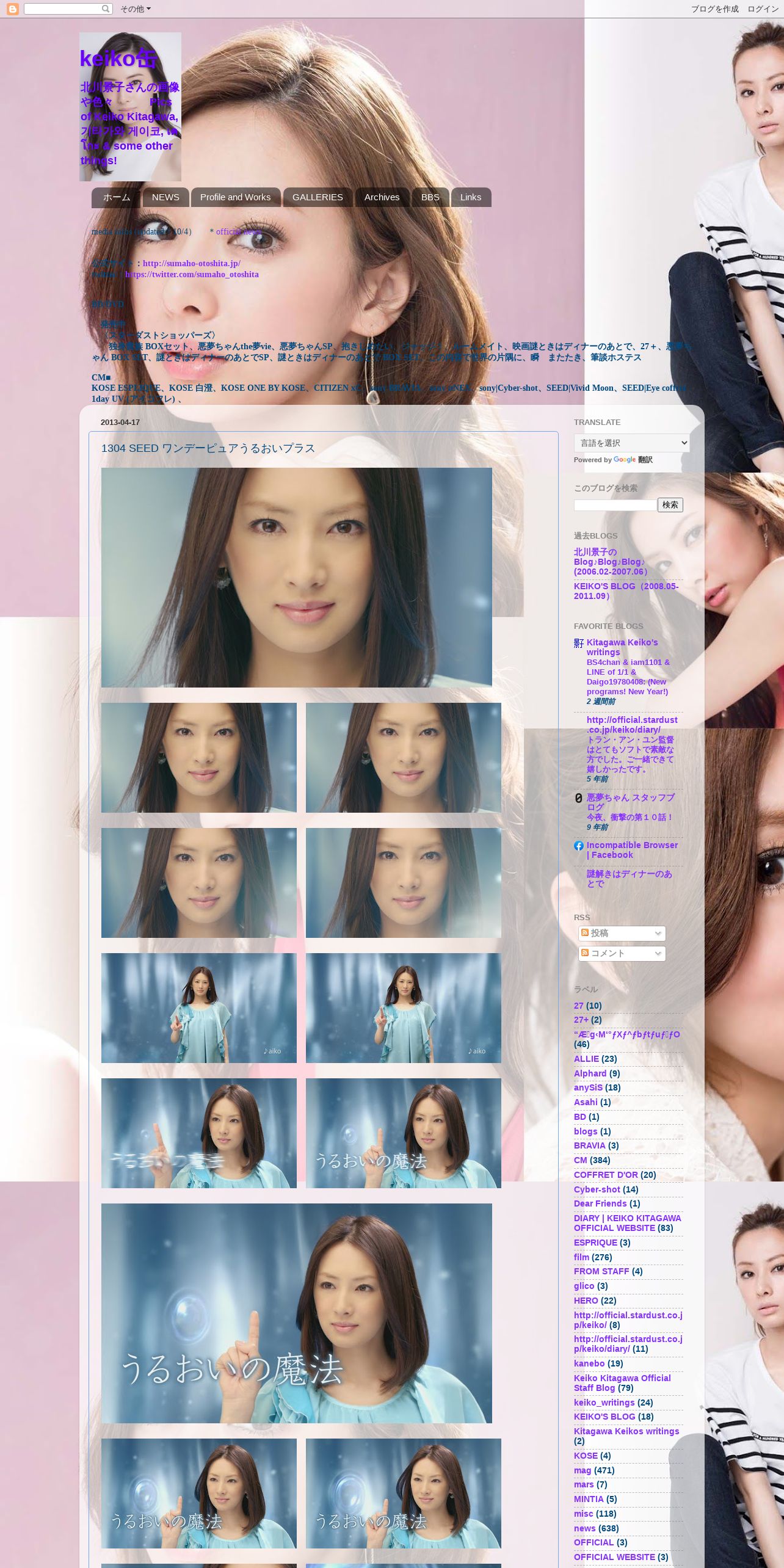The image size is (784, 1568).
Task: Open the Links tab
Action: tap(470, 197)
